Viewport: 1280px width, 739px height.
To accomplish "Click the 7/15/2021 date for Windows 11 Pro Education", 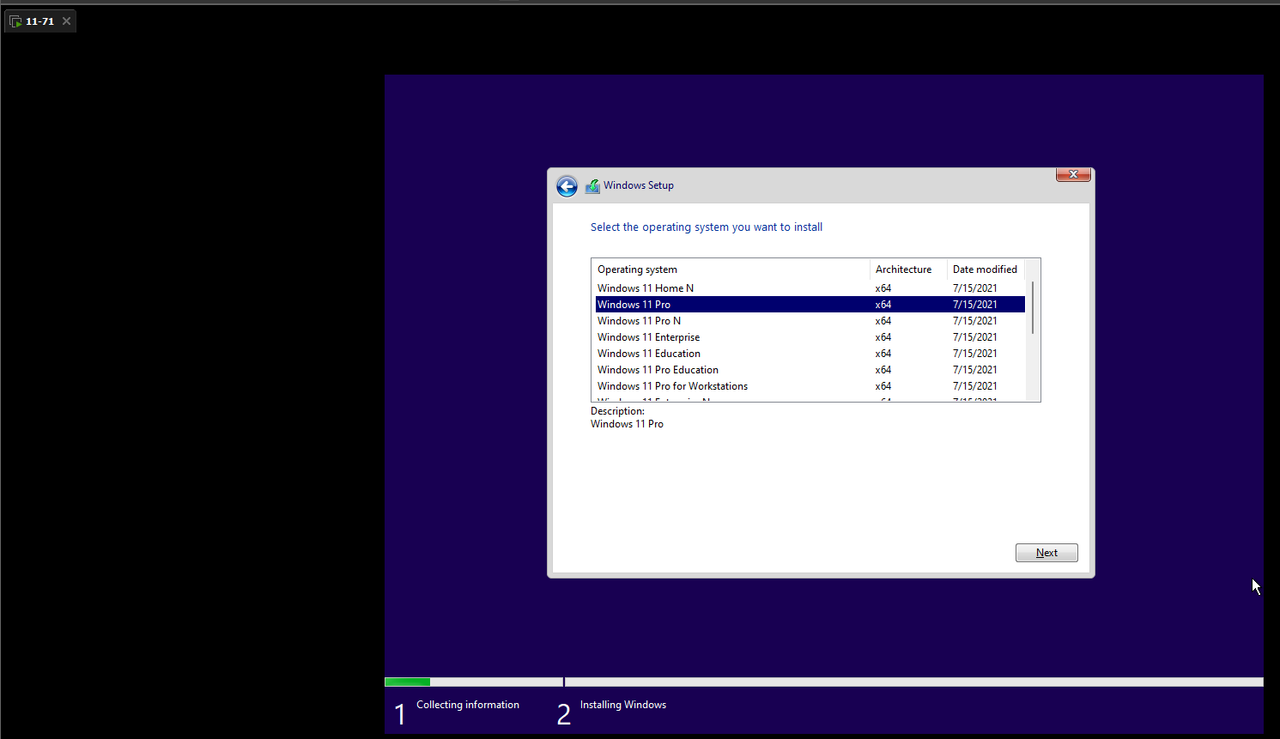I will tap(975, 370).
